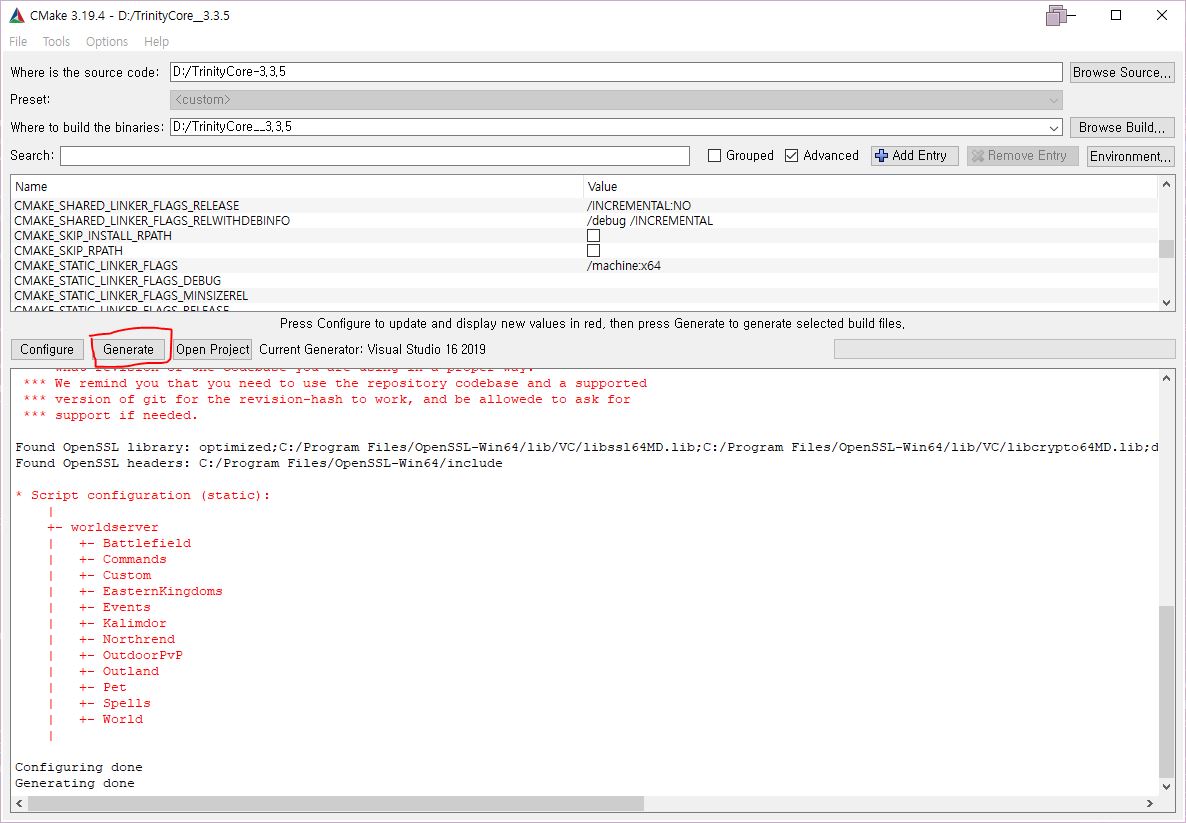The image size is (1186, 823).
Task: Click the output log vertical scrollbar thumb
Action: tap(1166, 690)
